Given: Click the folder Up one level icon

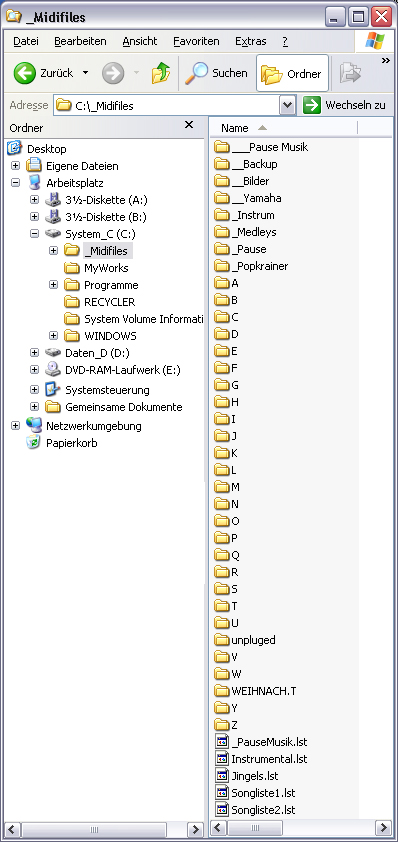Looking at the screenshot, I should coord(161,73).
